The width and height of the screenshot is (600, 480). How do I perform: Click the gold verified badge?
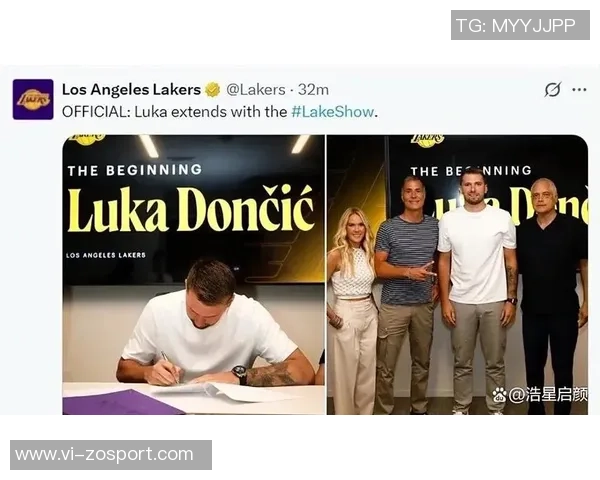[213, 90]
